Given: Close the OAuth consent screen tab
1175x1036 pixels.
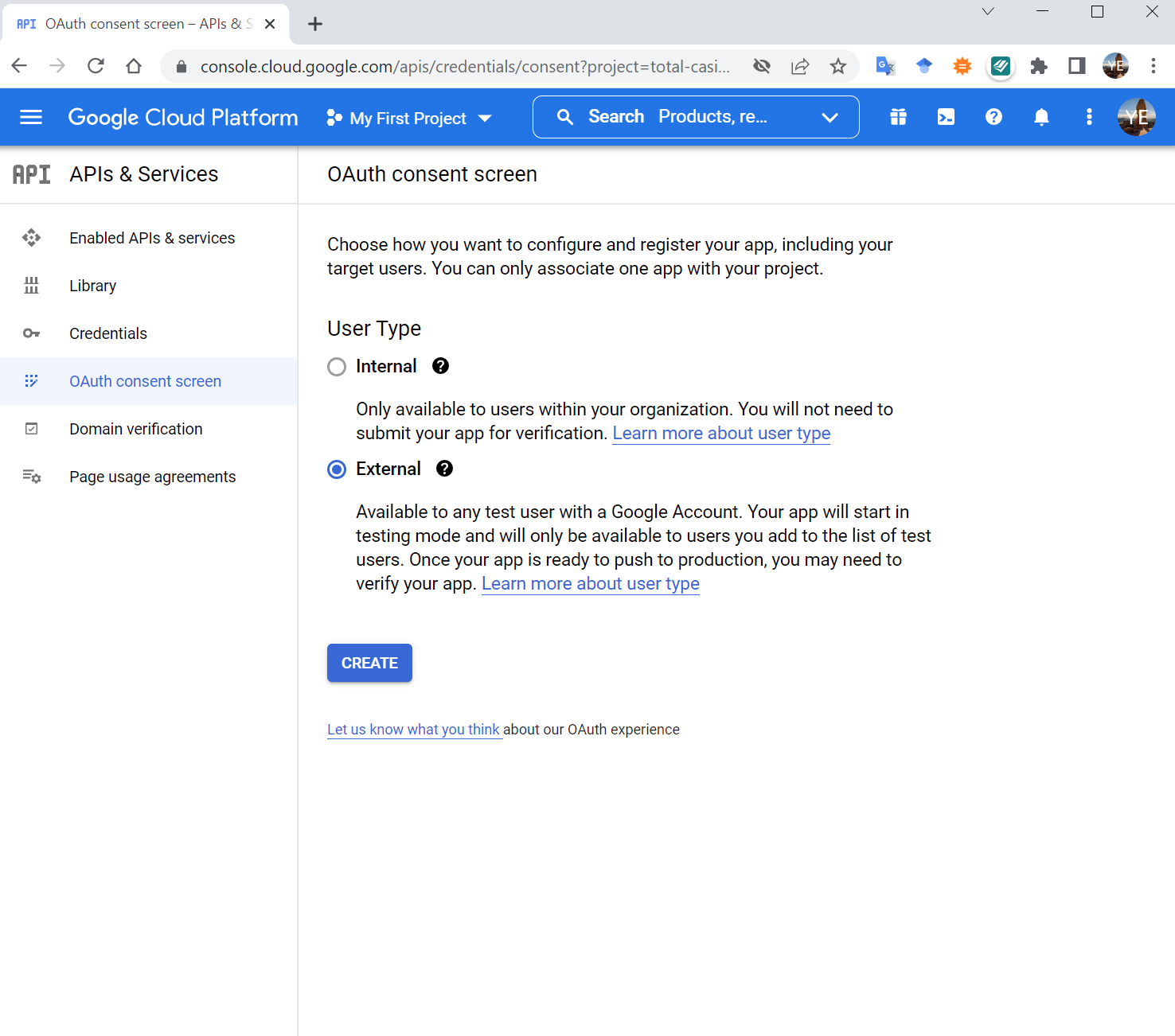Looking at the screenshot, I should tap(270, 24).
